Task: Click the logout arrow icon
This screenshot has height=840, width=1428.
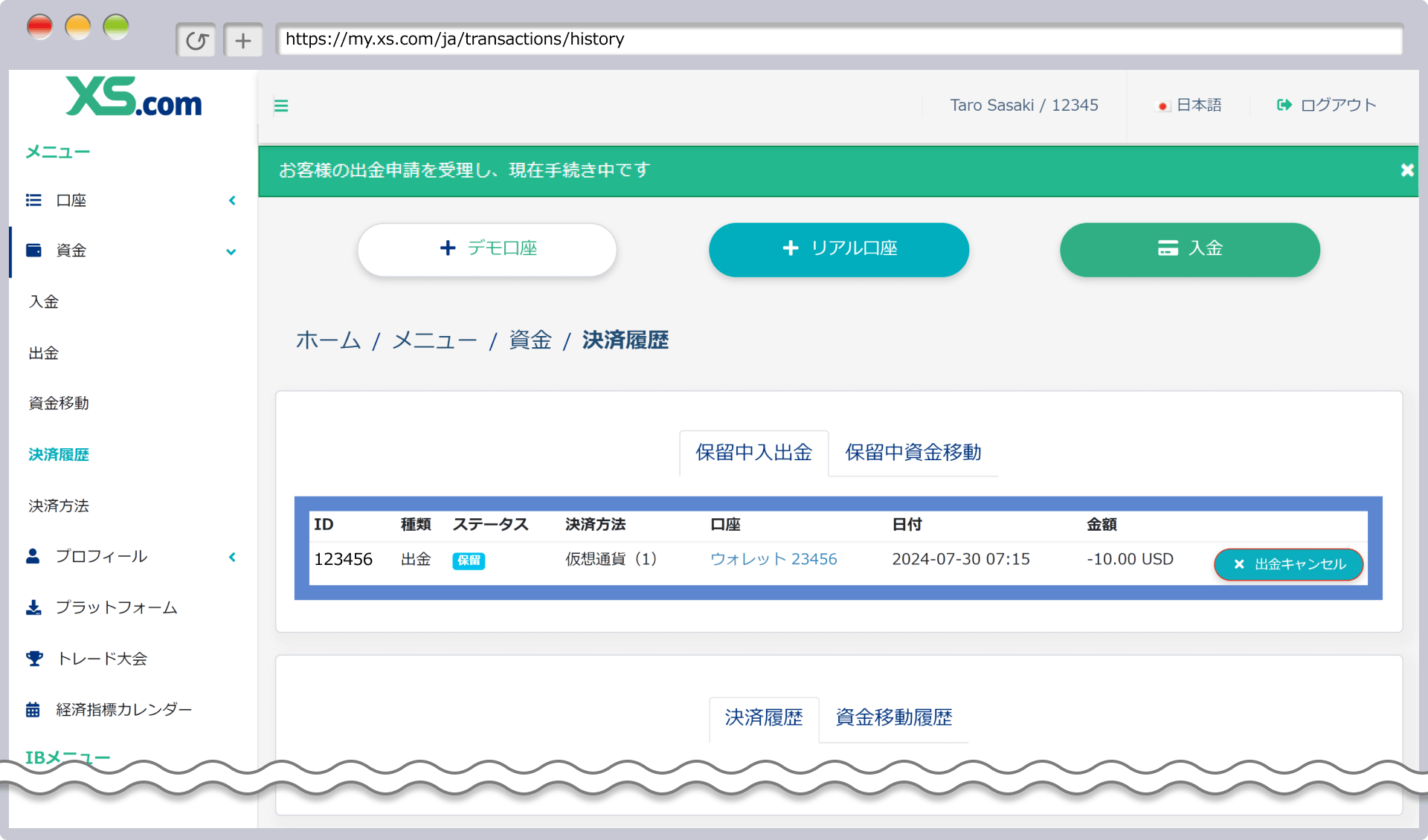Action: (1284, 105)
